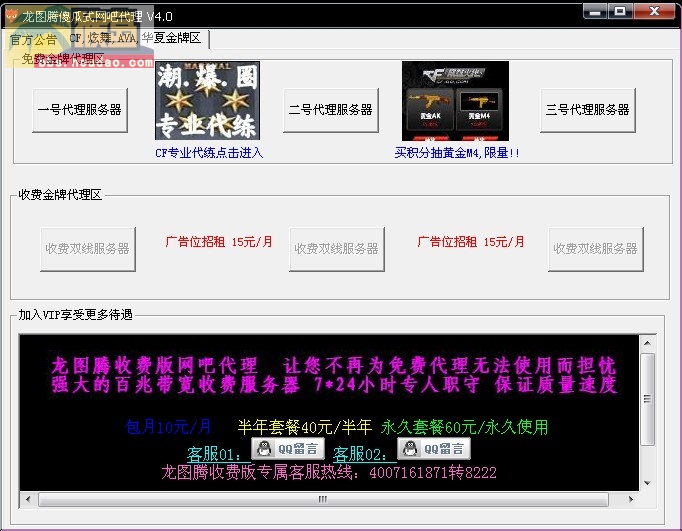Click the 永久套餐60元/永久使用 text
This screenshot has width=682, height=531.
[465, 427]
